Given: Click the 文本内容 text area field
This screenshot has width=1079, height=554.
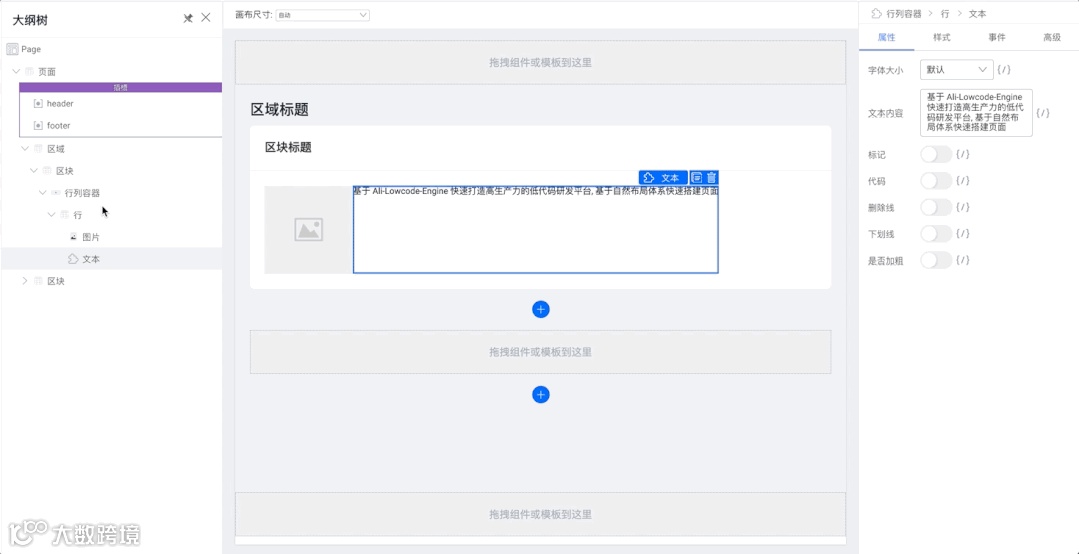Looking at the screenshot, I should tap(976, 112).
